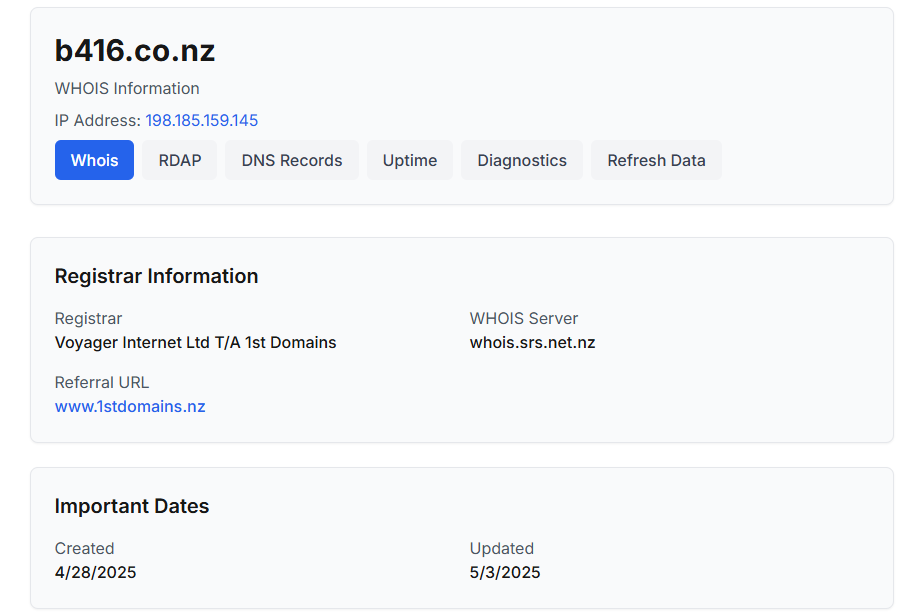The image size is (906, 614).
Task: Click the Updated date 5/3/2025
Action: [505, 572]
